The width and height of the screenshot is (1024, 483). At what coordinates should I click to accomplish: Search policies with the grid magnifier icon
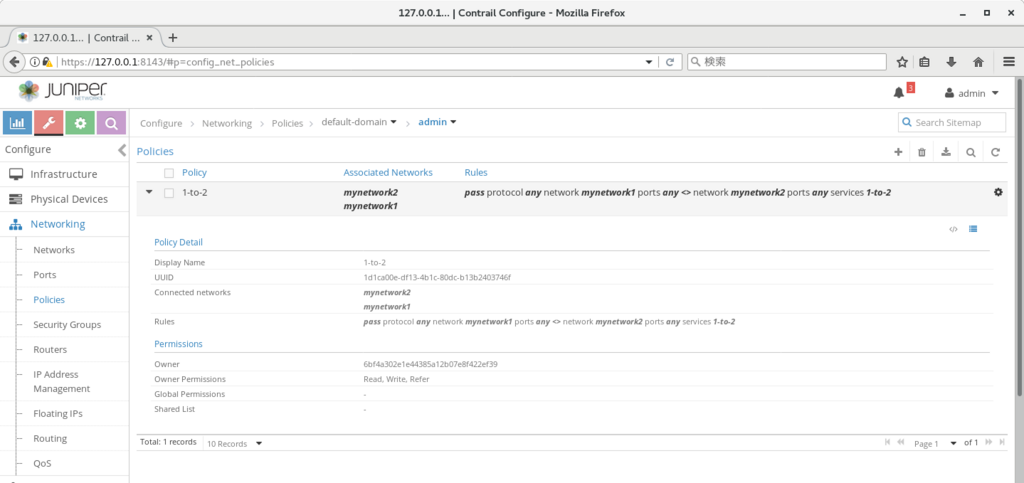(971, 152)
